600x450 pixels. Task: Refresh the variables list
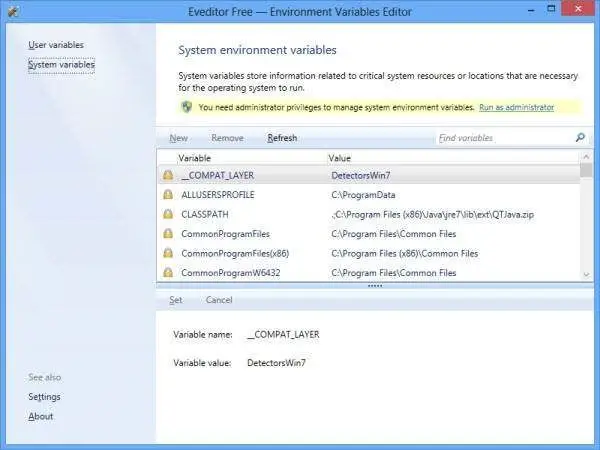pos(282,138)
